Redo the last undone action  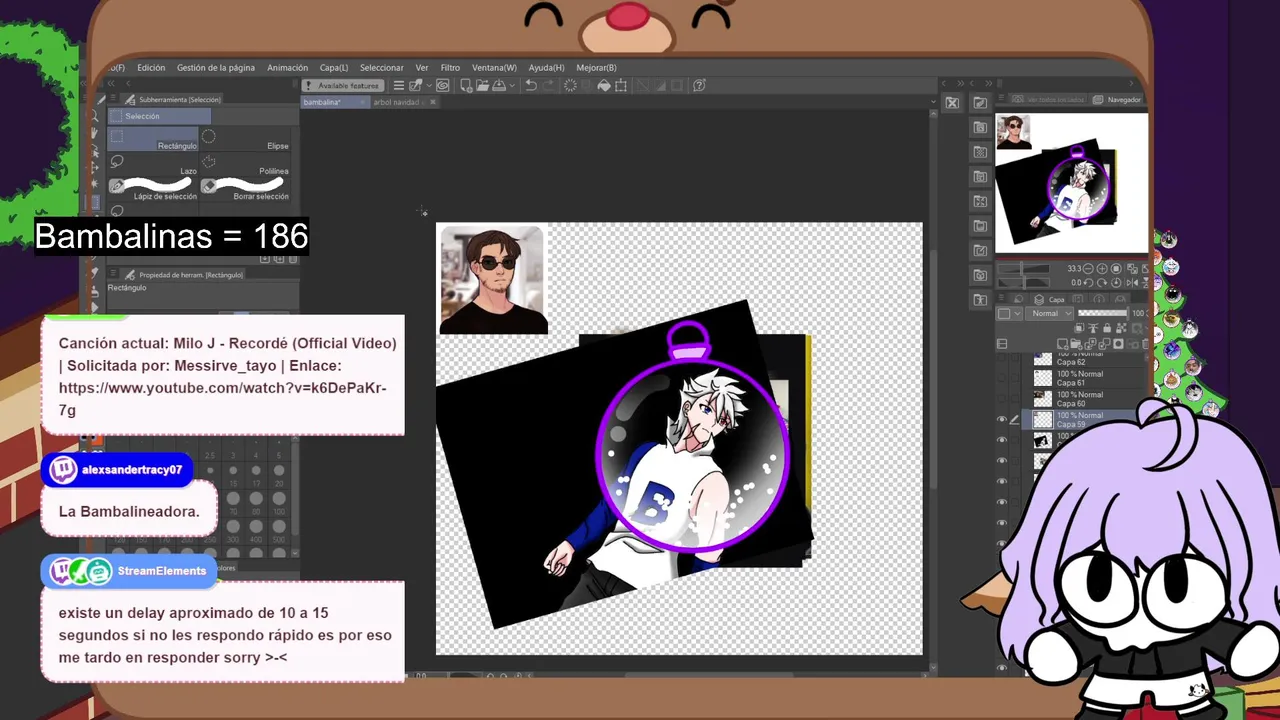(x=549, y=85)
